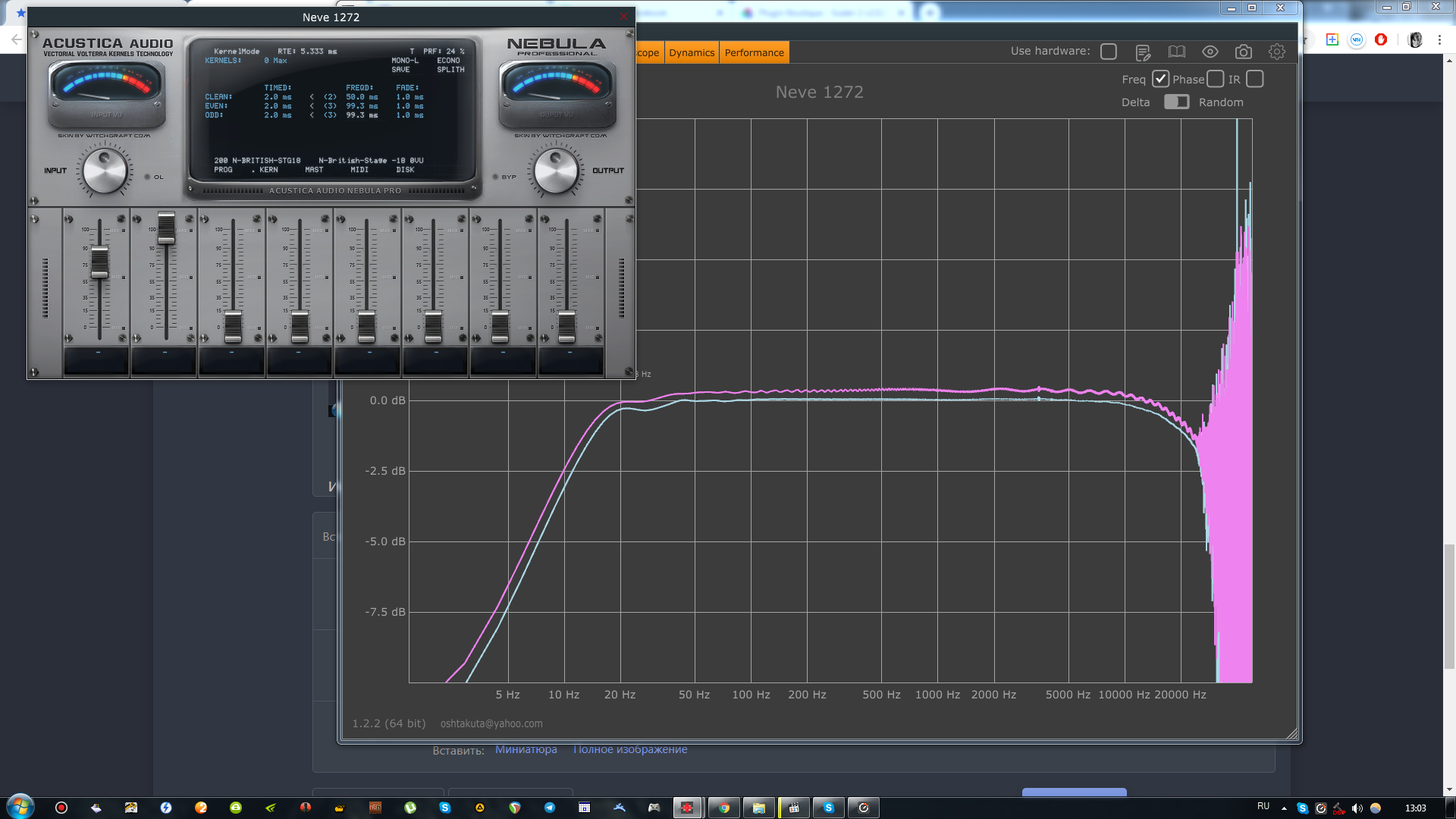Enable the Phase checkbox
Screen dimensions: 1456x819
point(1216,79)
